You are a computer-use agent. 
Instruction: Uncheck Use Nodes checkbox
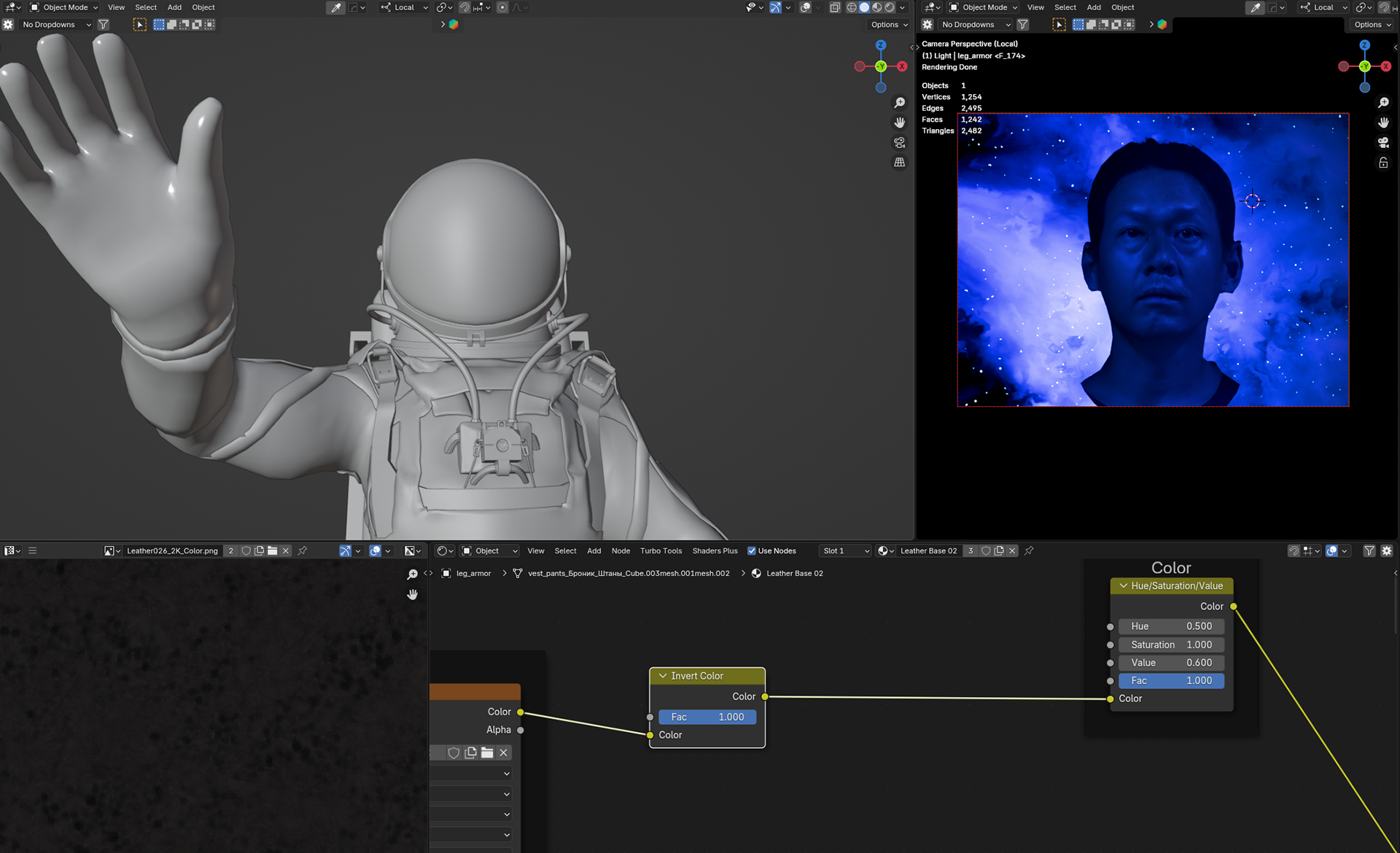751,550
